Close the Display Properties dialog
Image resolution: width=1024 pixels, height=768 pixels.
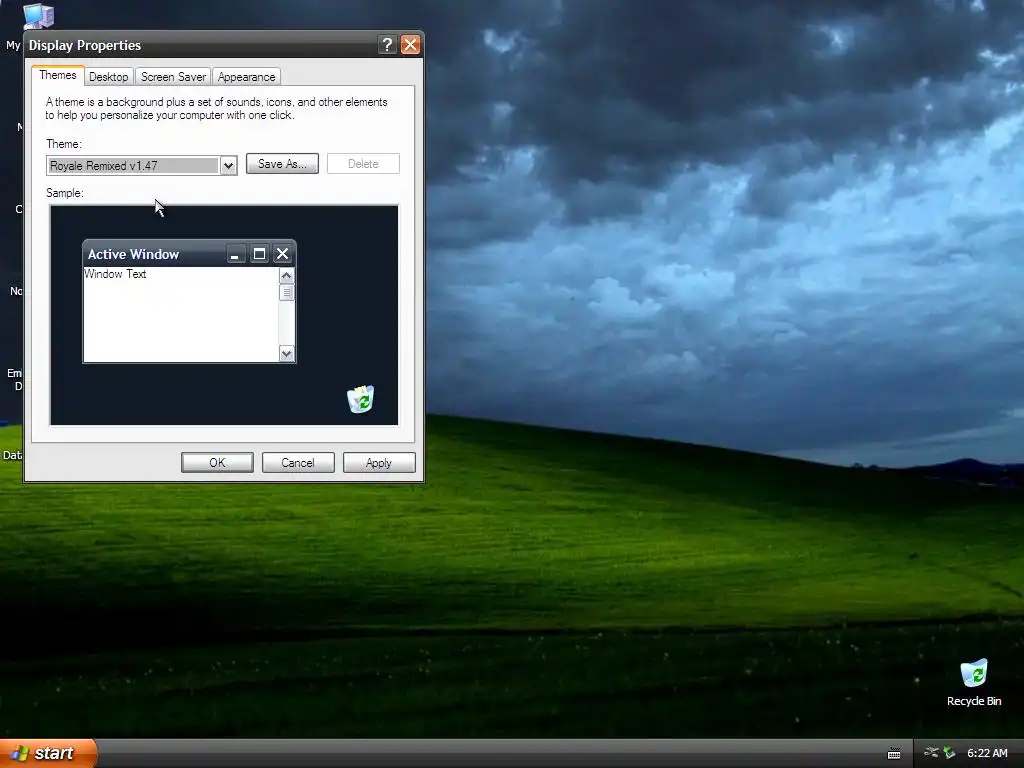410,44
